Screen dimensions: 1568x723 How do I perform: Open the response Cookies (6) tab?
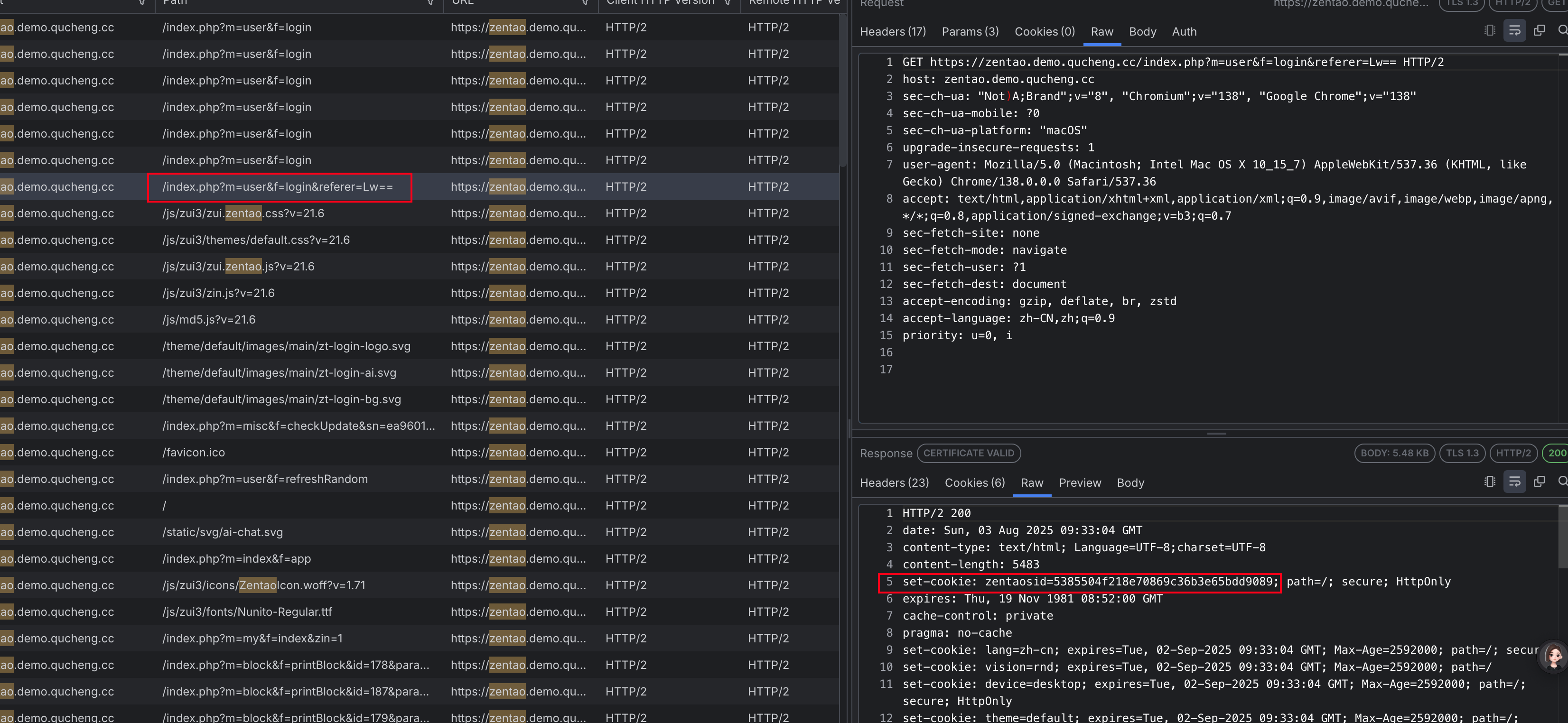click(974, 482)
